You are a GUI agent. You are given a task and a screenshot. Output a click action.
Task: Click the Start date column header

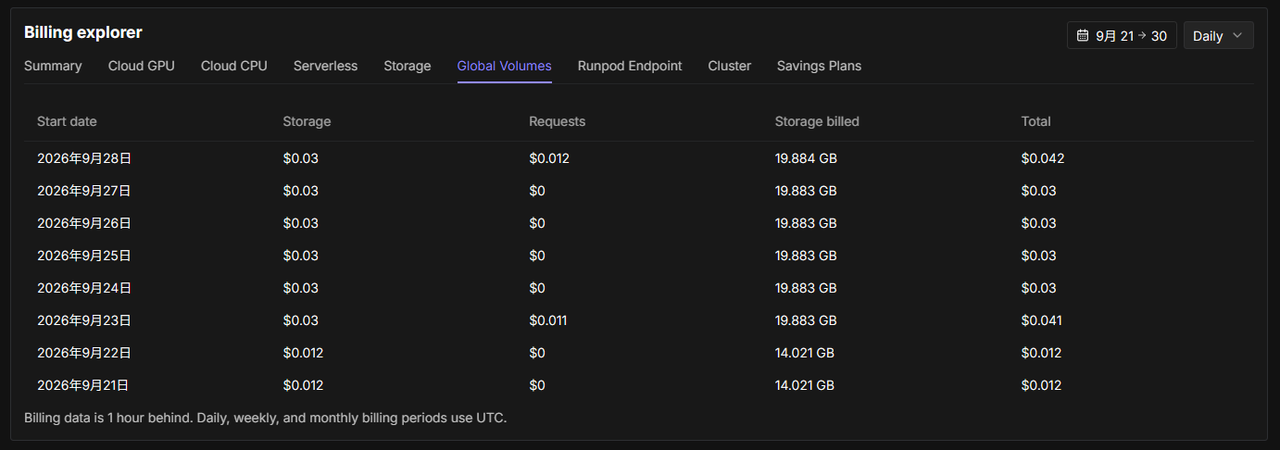[67, 121]
